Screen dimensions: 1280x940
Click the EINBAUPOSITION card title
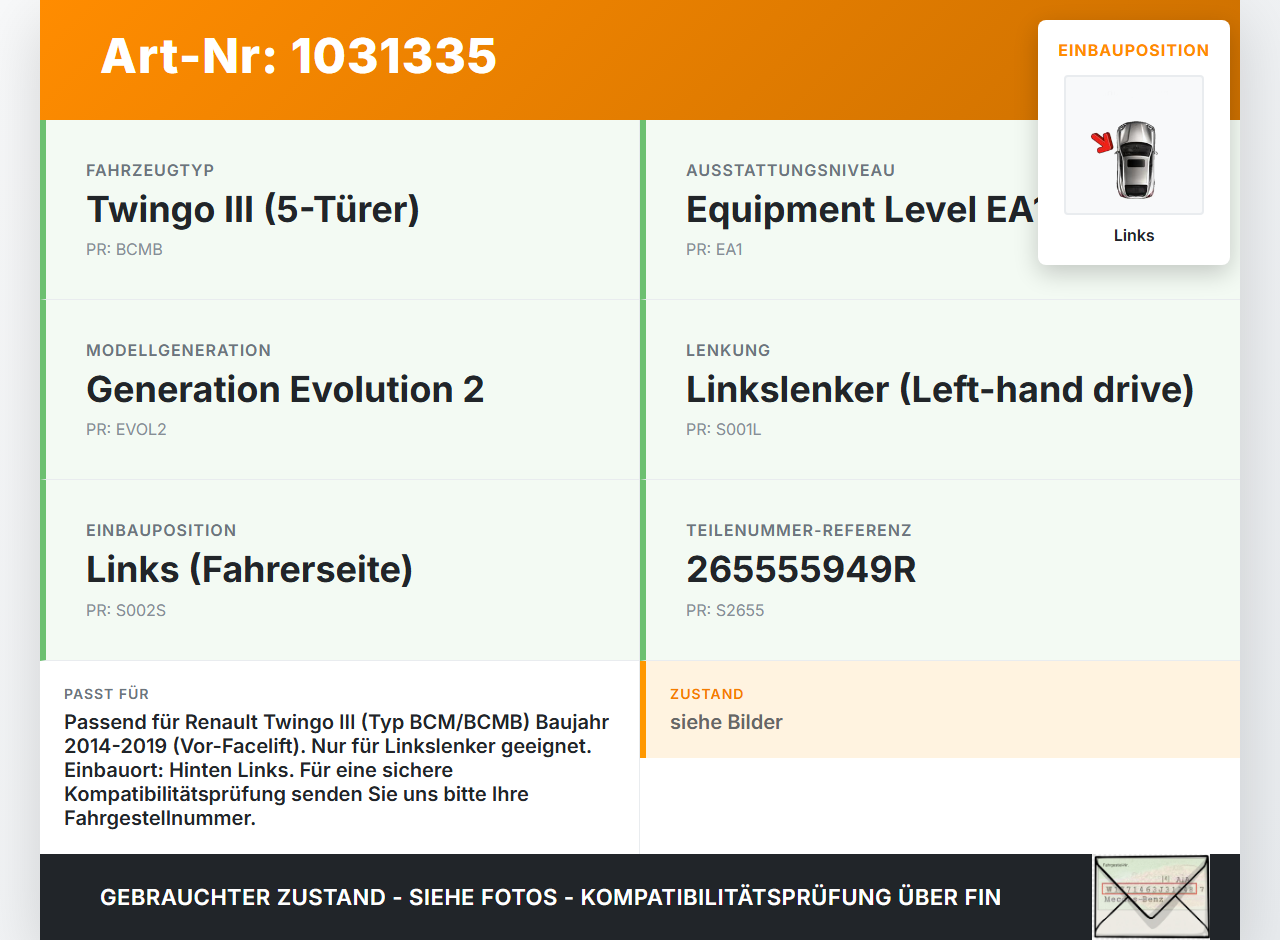pos(1134,50)
